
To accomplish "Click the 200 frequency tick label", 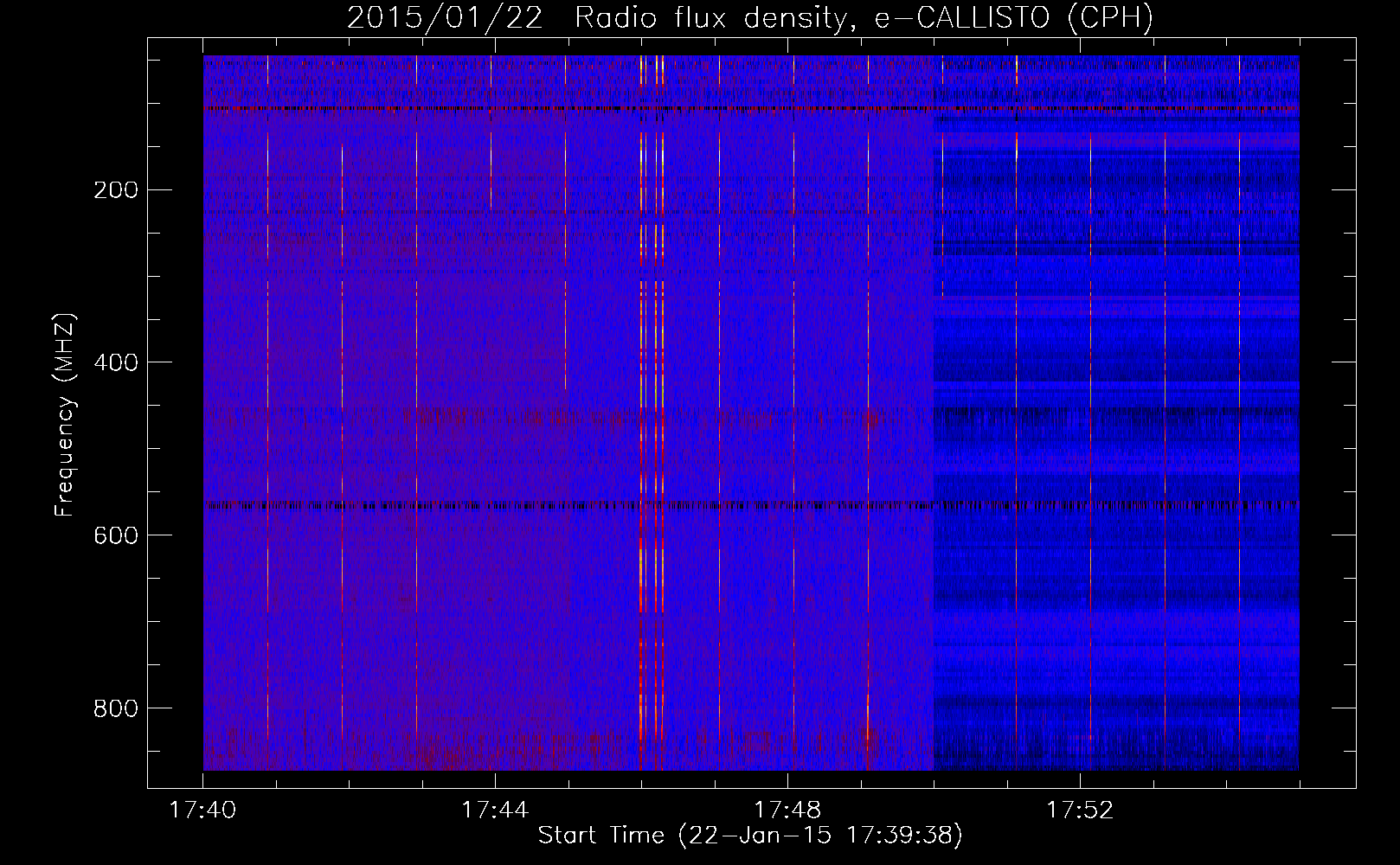I will (115, 189).
